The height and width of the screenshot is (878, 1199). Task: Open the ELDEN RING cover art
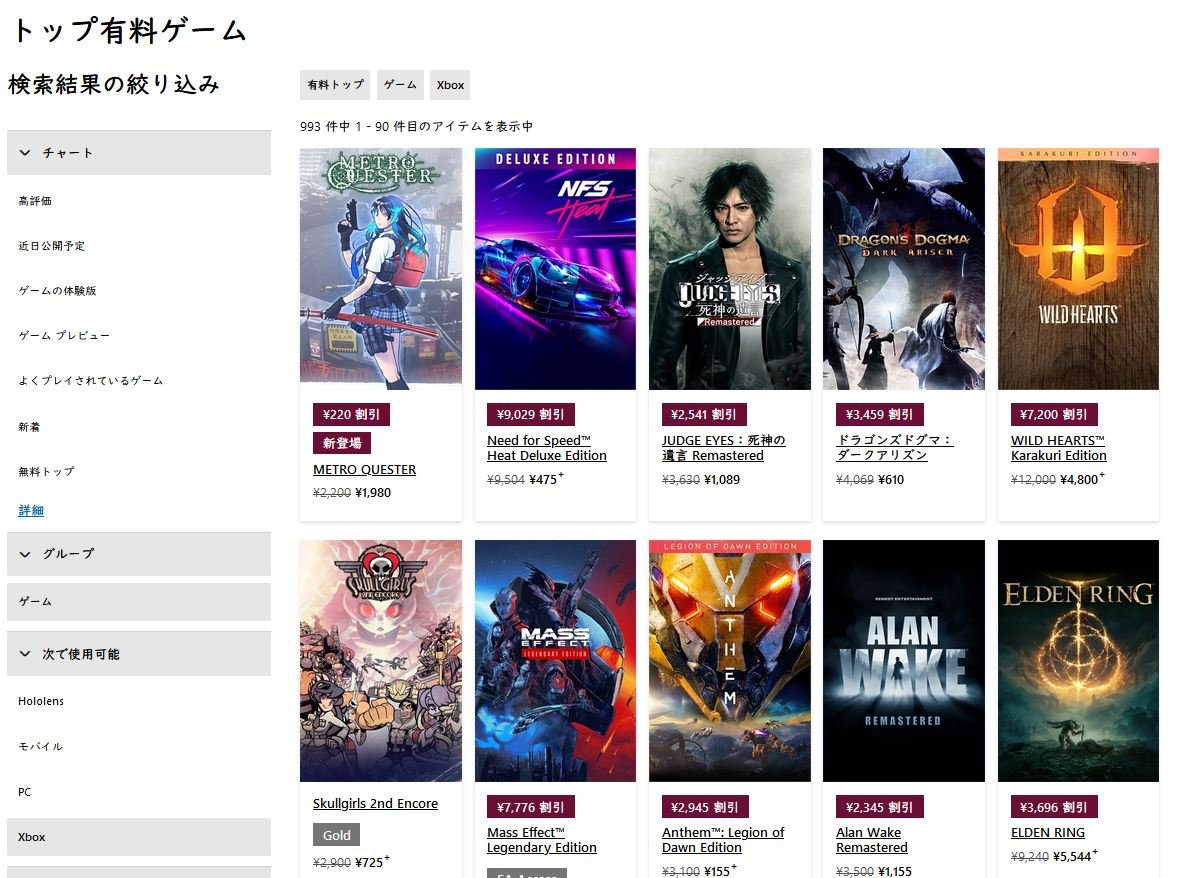click(1078, 661)
